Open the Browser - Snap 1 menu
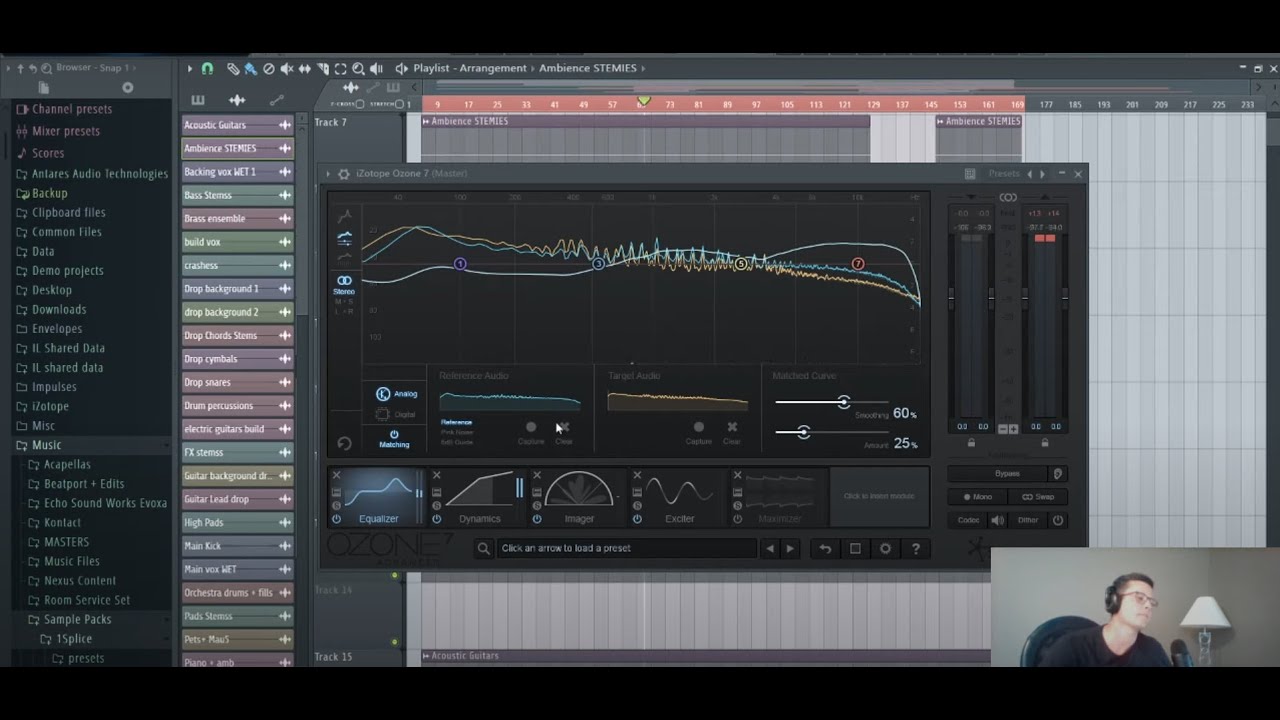The width and height of the screenshot is (1280, 720). pyautogui.click(x=94, y=68)
